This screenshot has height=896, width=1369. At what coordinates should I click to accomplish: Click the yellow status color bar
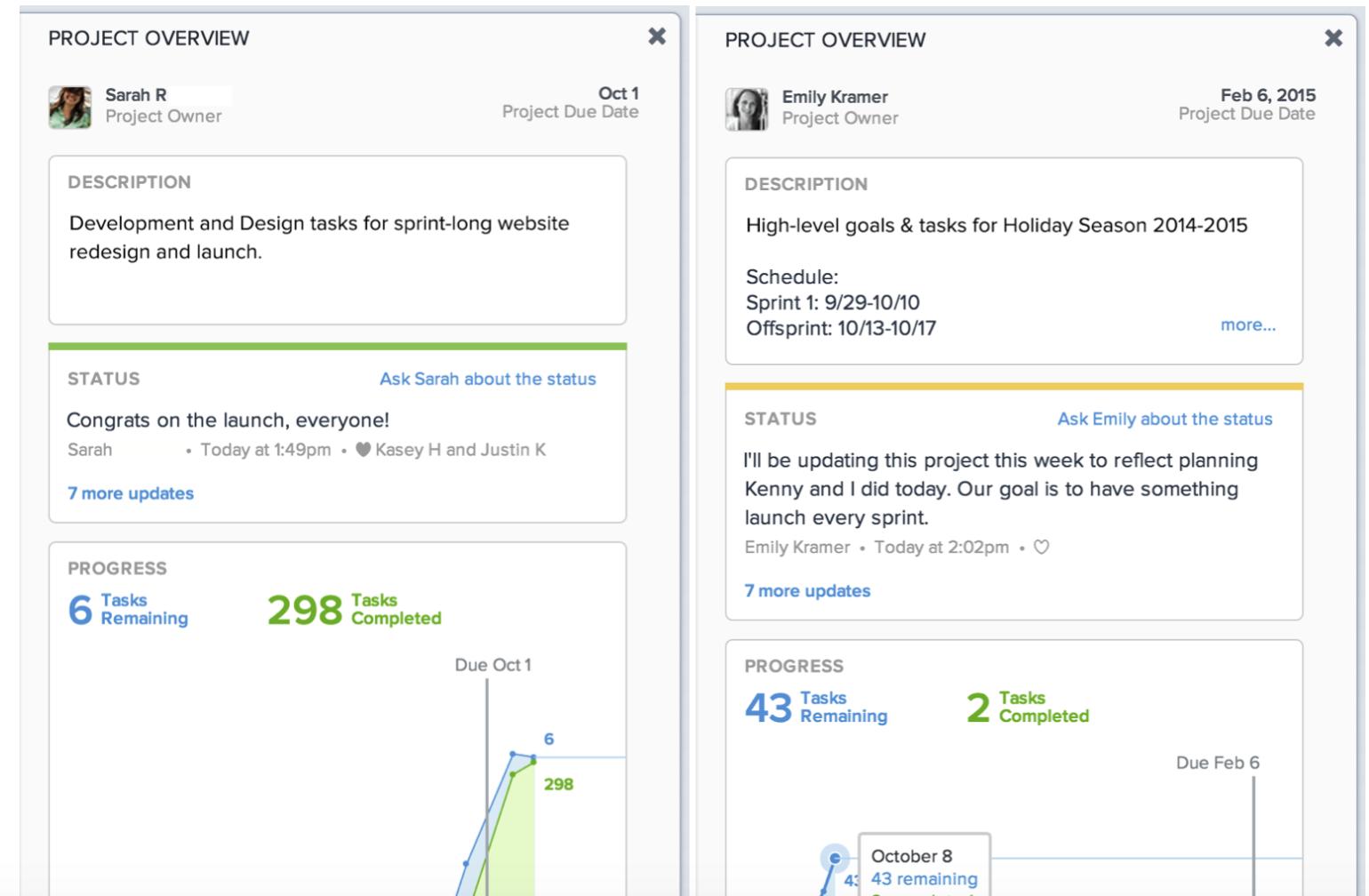(1013, 387)
